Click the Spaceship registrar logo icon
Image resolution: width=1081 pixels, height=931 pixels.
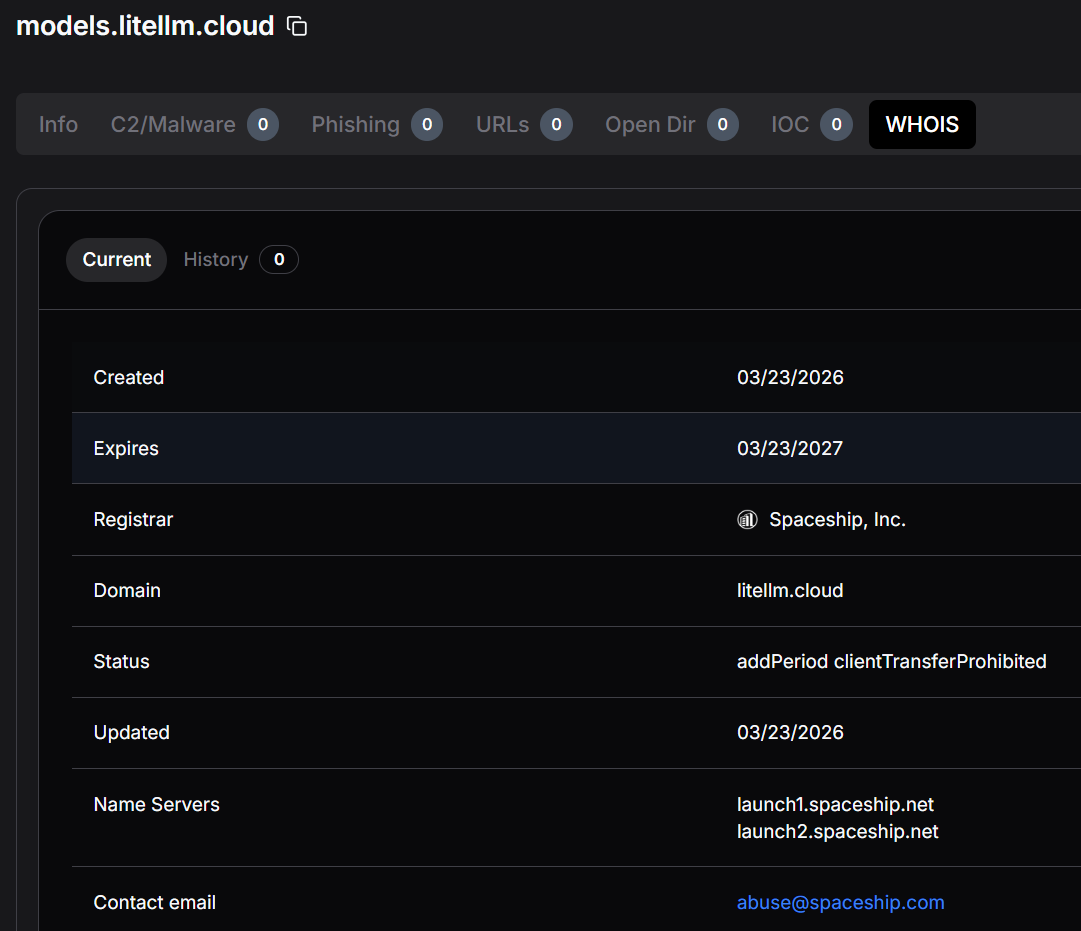pyautogui.click(x=747, y=519)
